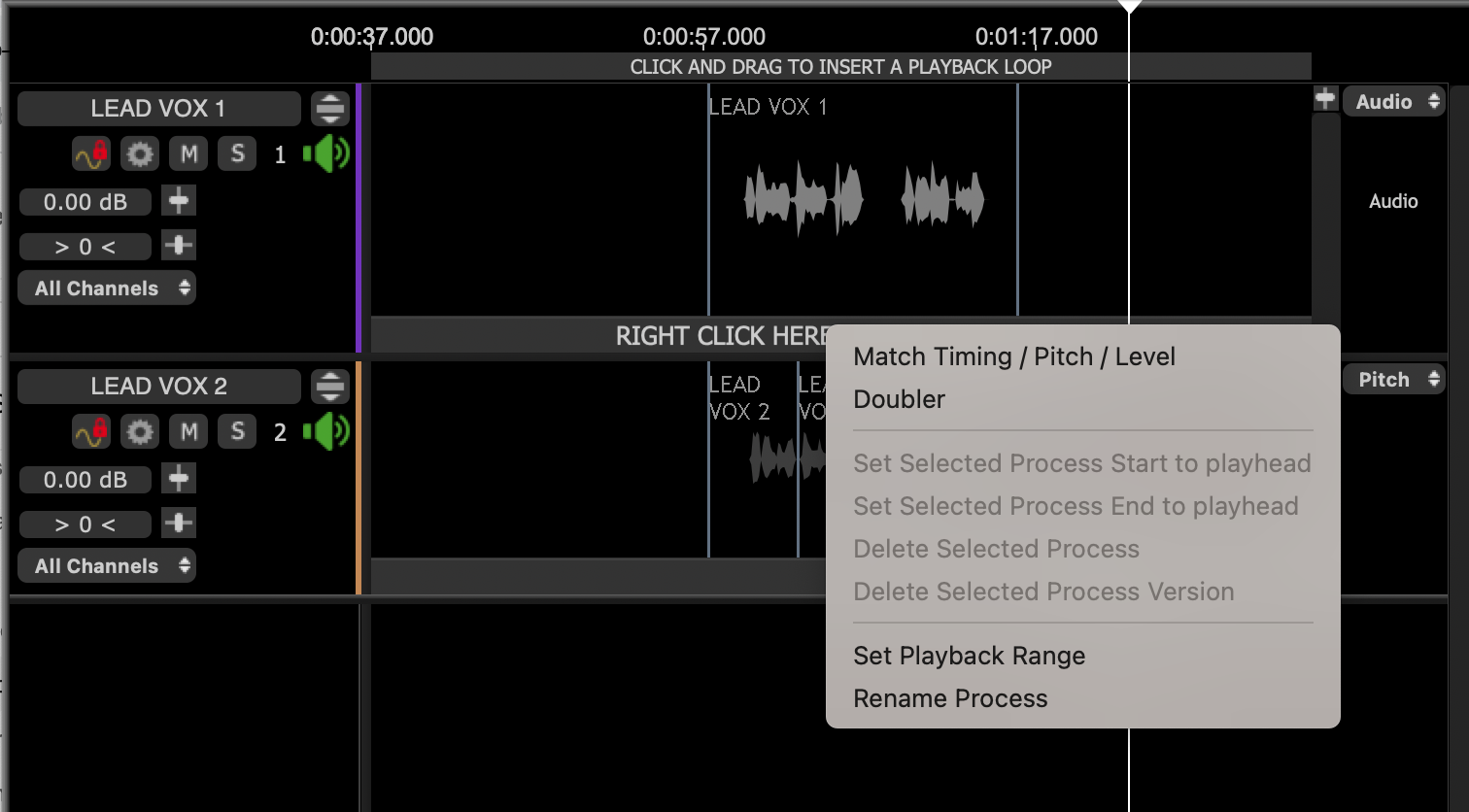Open the gear settings icon for LEAD VOX 1
1469x812 pixels.
(x=139, y=153)
